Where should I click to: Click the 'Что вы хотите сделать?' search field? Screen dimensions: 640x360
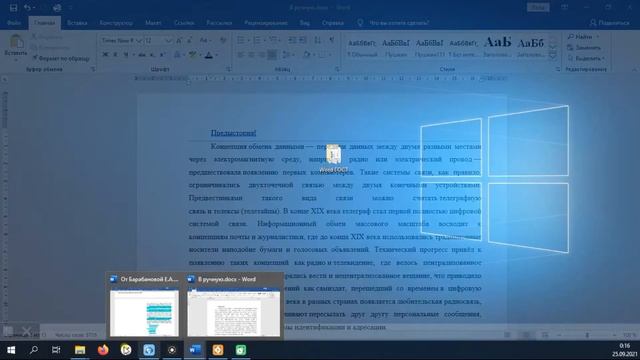pyautogui.click(x=399, y=23)
